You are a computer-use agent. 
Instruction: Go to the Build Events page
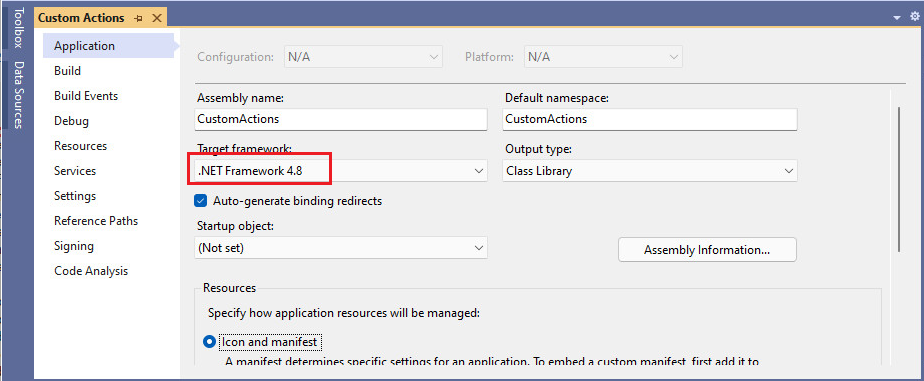(x=86, y=95)
